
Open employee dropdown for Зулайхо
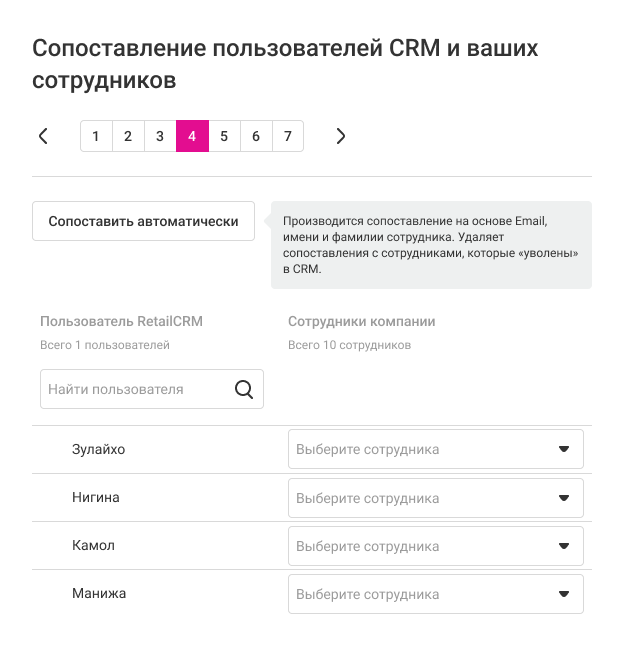tap(420, 450)
